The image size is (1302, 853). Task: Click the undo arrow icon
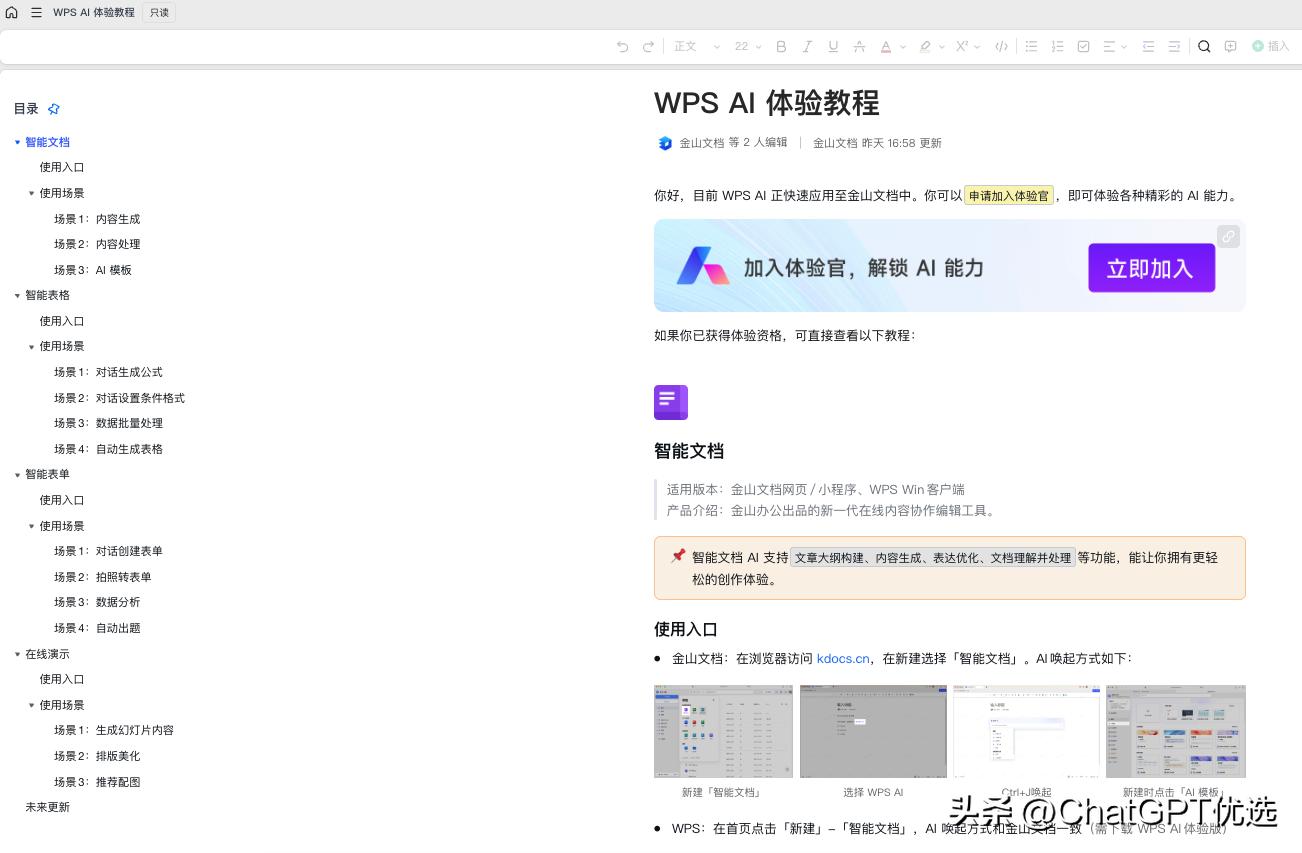(x=621, y=46)
